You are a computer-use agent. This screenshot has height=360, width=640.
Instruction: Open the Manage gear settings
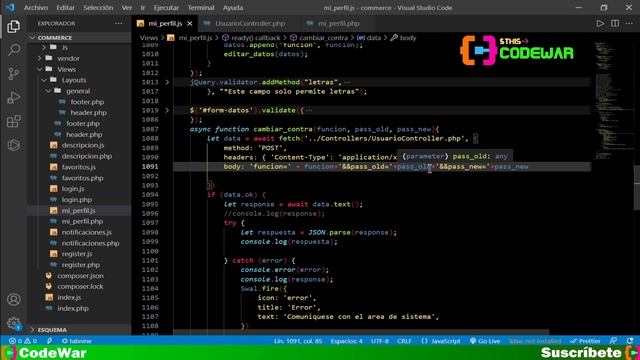pos(13,323)
